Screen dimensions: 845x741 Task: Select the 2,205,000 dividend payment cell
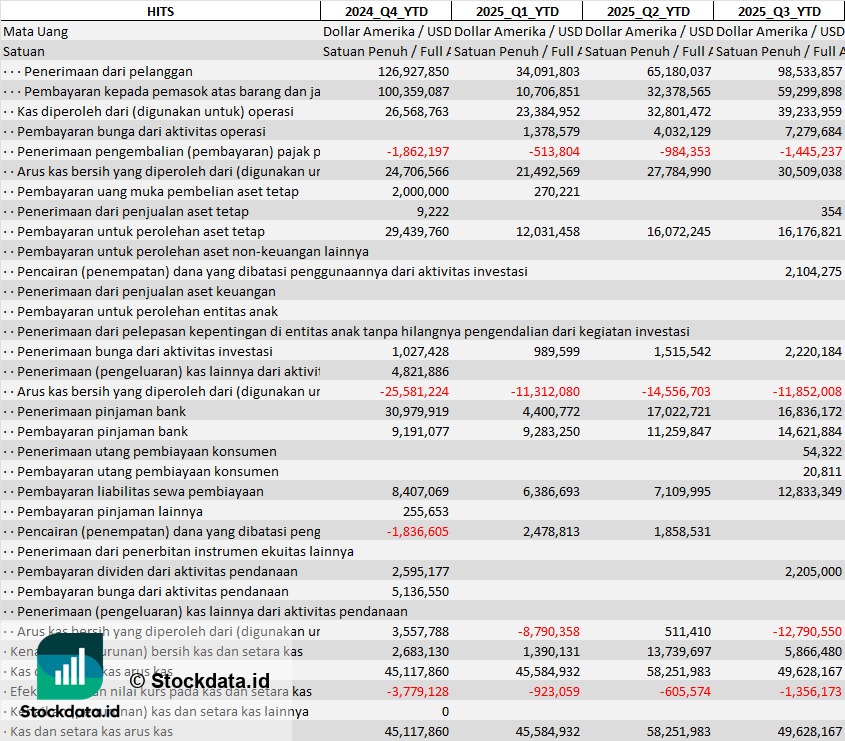click(813, 571)
